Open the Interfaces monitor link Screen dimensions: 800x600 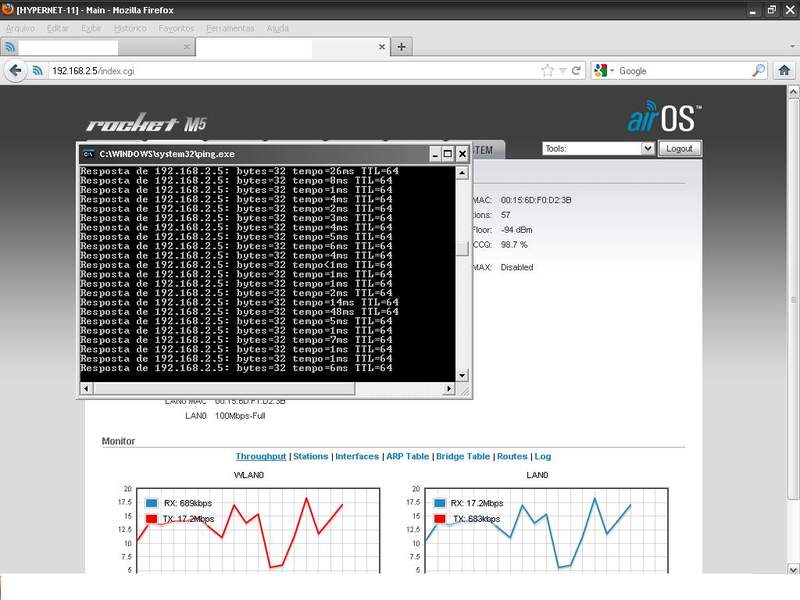click(357, 456)
